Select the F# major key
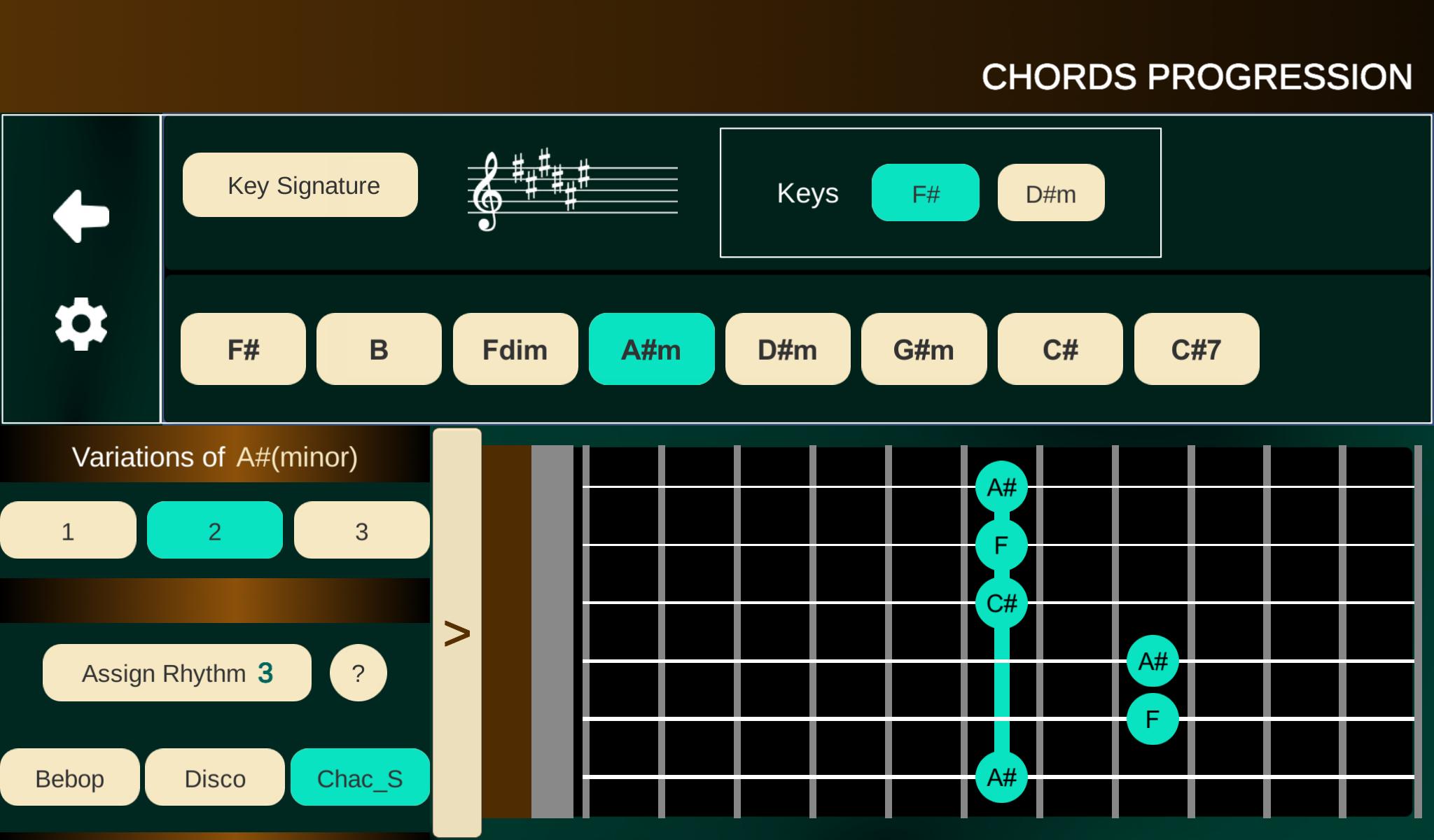 925,192
